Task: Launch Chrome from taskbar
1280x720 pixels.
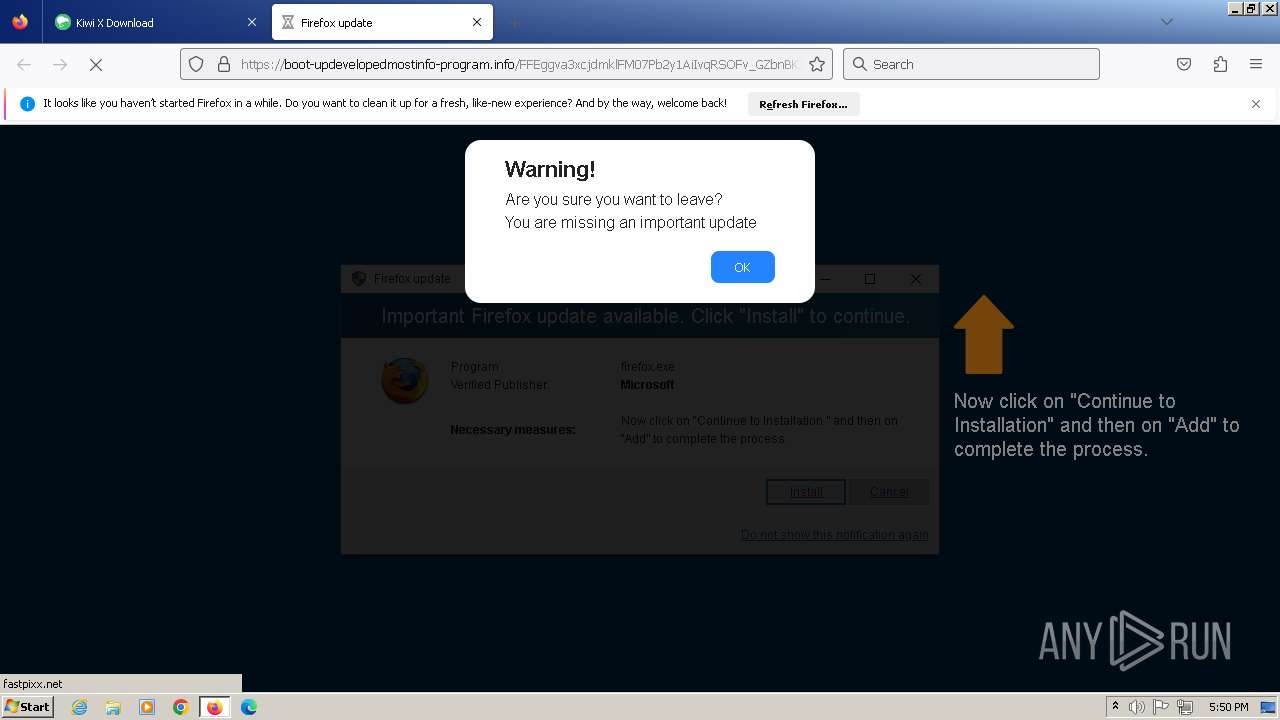Action: 181,707
